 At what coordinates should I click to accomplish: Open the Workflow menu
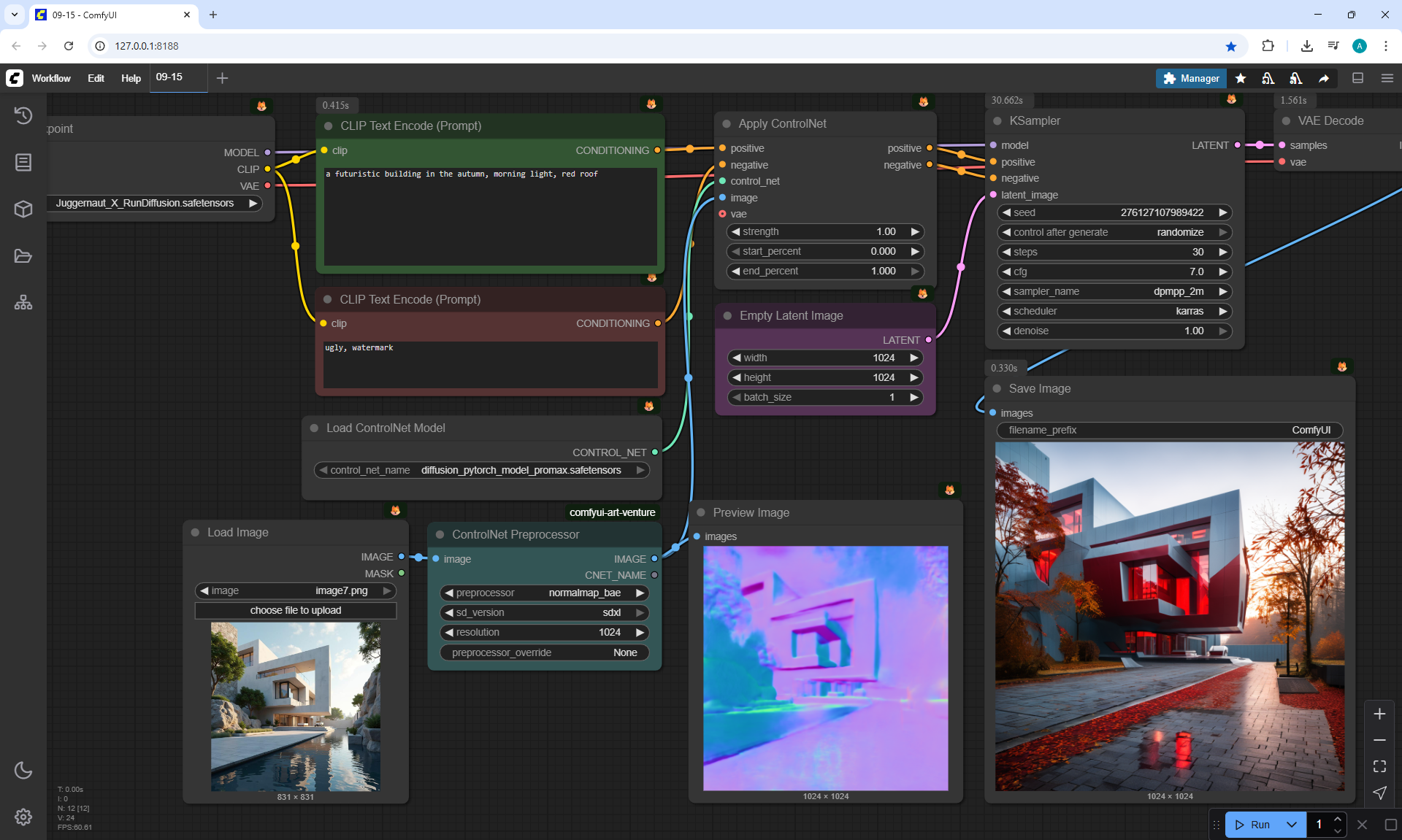click(x=51, y=78)
